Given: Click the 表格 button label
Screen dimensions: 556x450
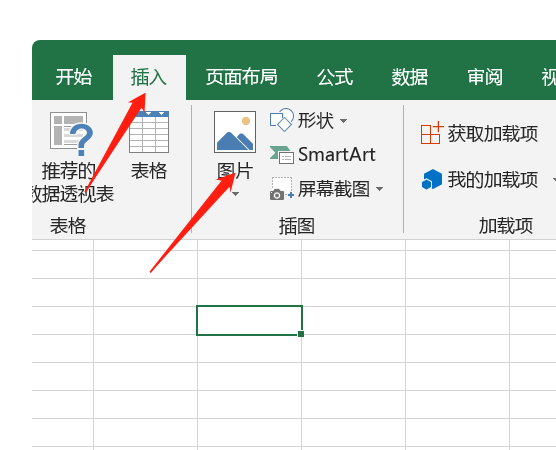Looking at the screenshot, I should pos(149,171).
